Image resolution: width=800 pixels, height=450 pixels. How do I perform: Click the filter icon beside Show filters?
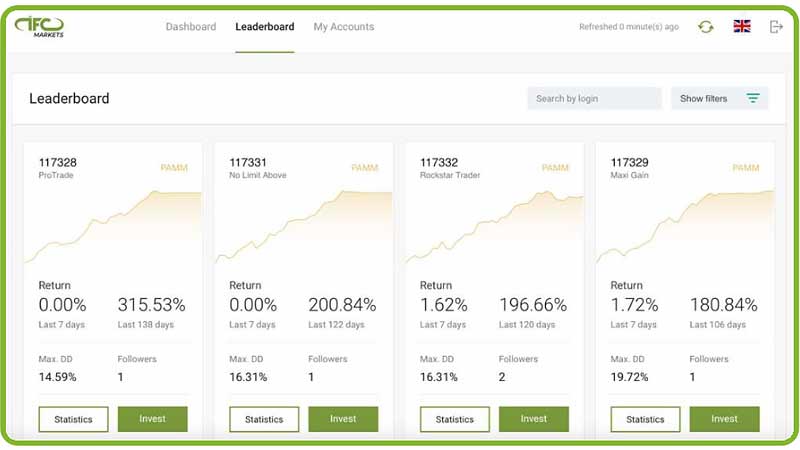click(753, 98)
